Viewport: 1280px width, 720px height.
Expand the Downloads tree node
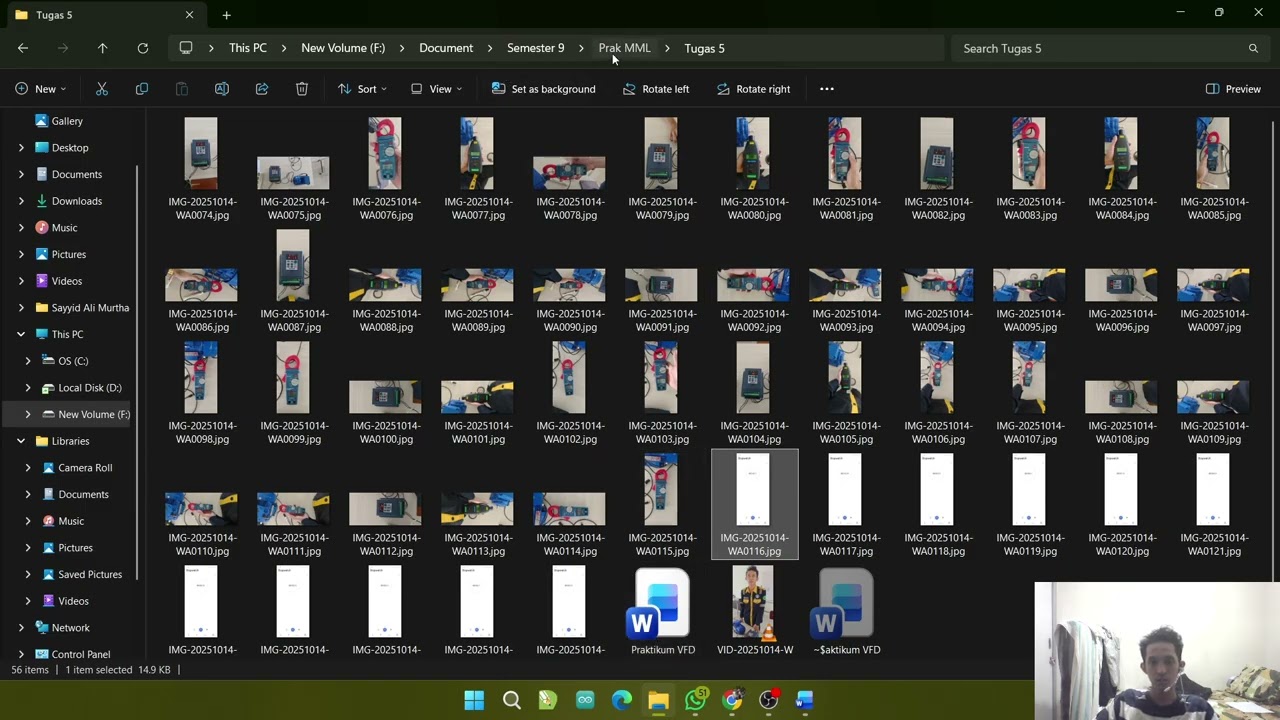(21, 201)
